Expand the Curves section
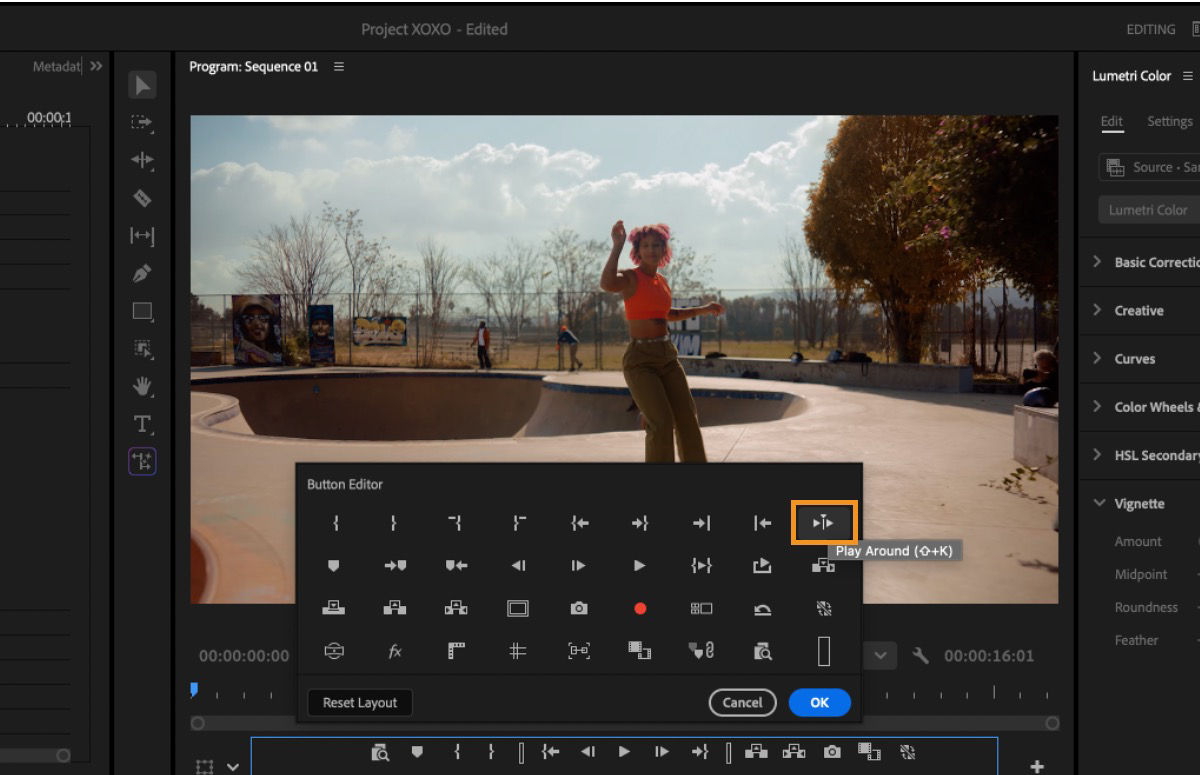This screenshot has width=1200, height=775. [x=1134, y=359]
